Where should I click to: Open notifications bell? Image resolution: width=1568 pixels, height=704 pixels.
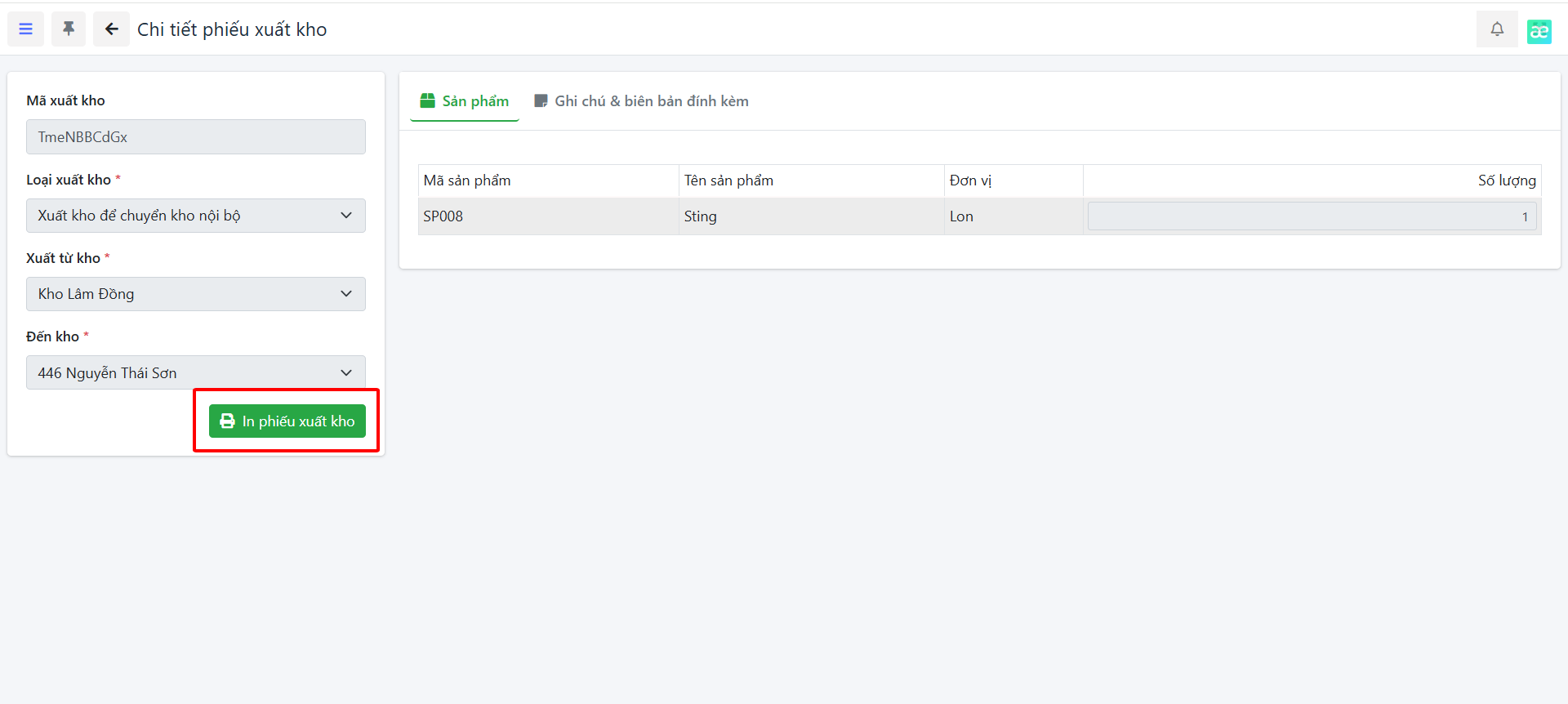[1497, 29]
